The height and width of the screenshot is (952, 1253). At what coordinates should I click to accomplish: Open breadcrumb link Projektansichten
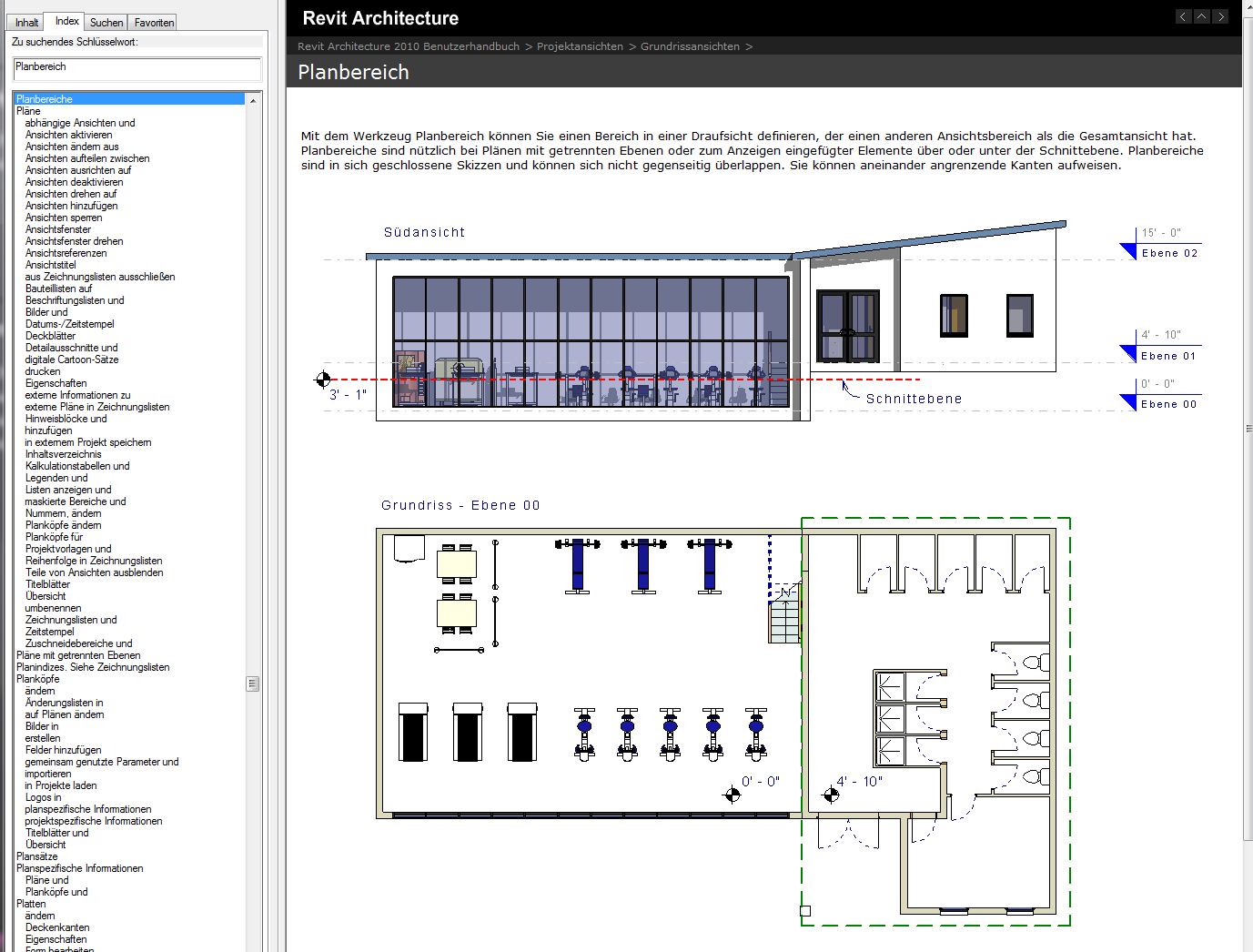pyautogui.click(x=580, y=46)
